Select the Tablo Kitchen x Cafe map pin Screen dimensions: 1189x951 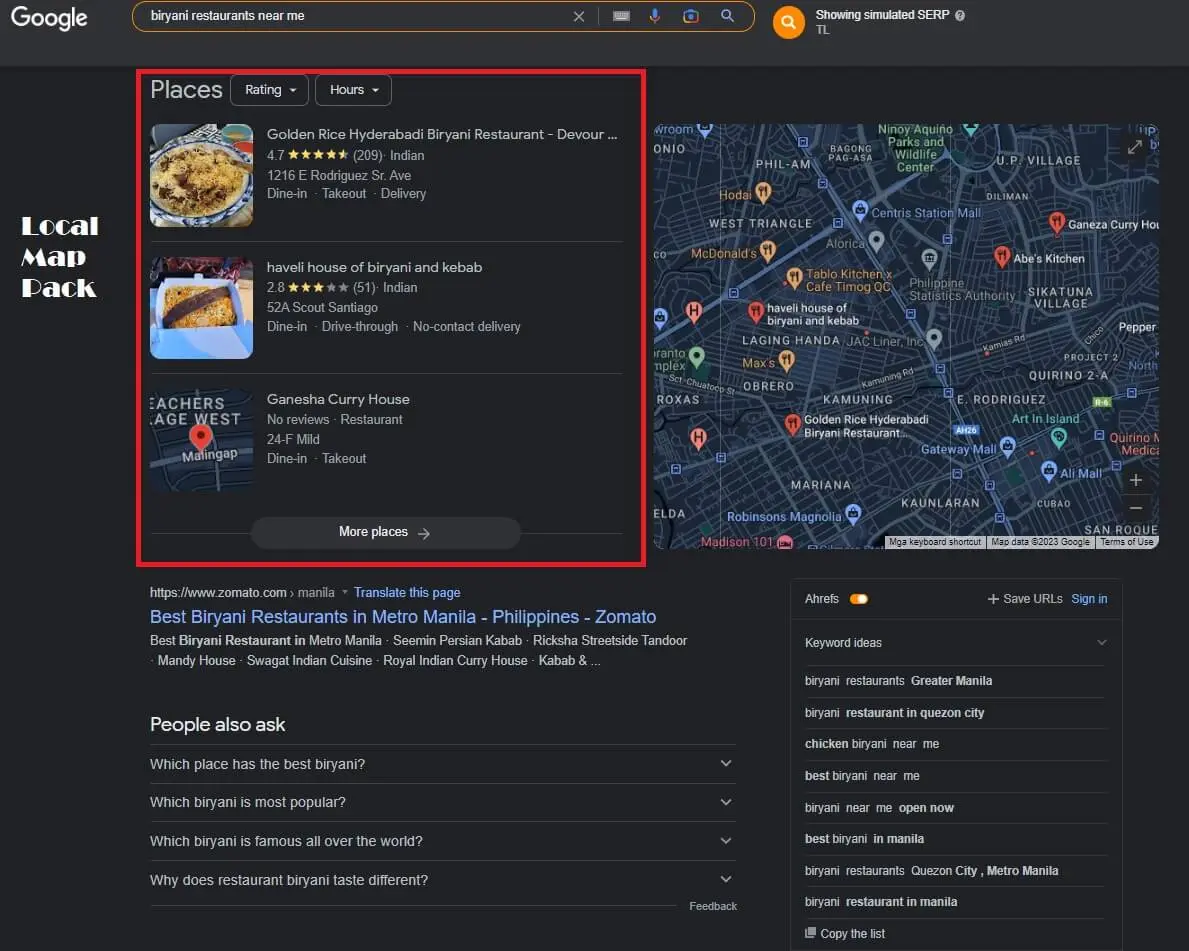point(794,278)
